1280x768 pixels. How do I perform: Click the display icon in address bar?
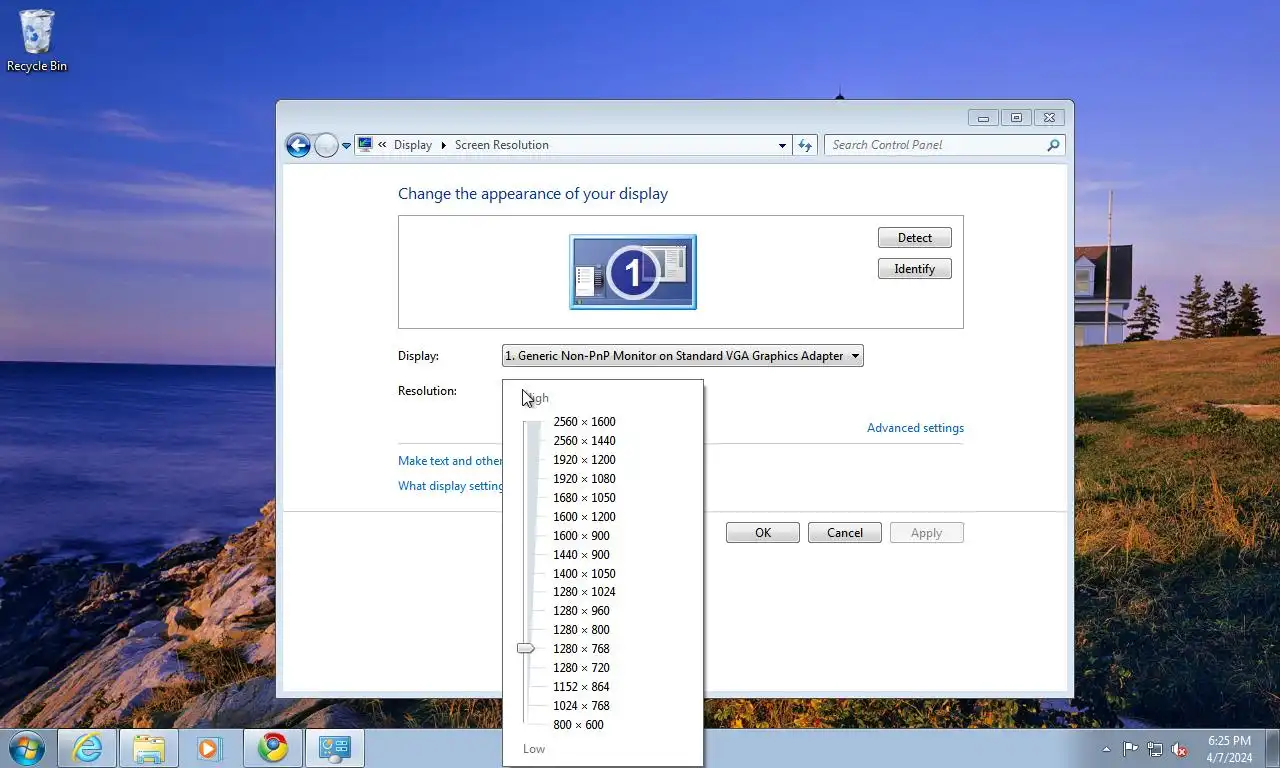[365, 145]
